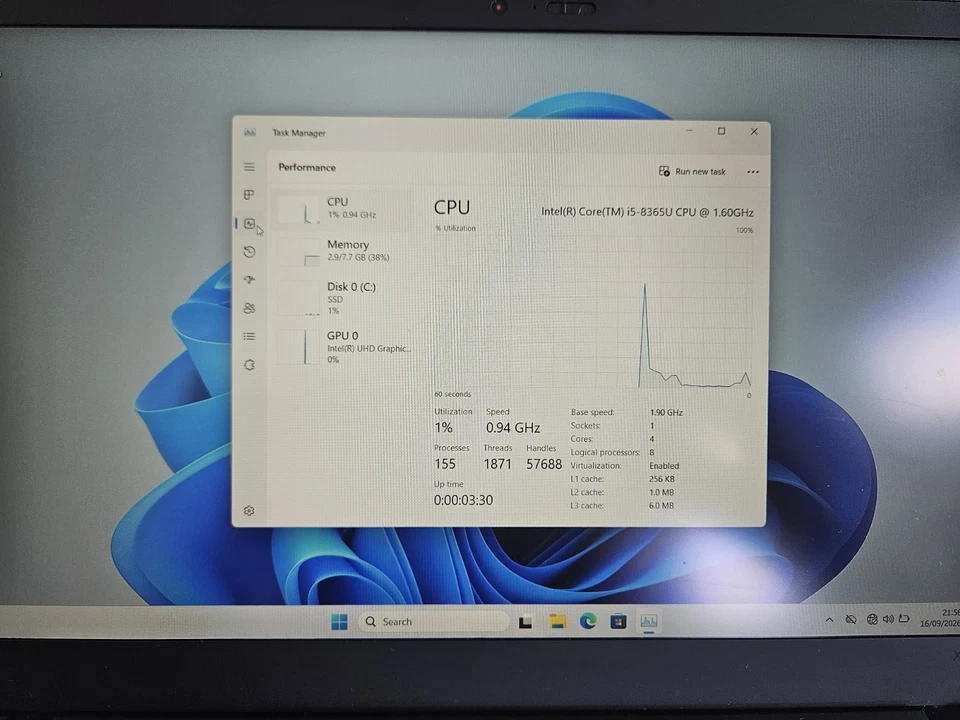Select the Disk 0 (C:) performance entry
The height and width of the screenshot is (720, 960).
pos(345,298)
